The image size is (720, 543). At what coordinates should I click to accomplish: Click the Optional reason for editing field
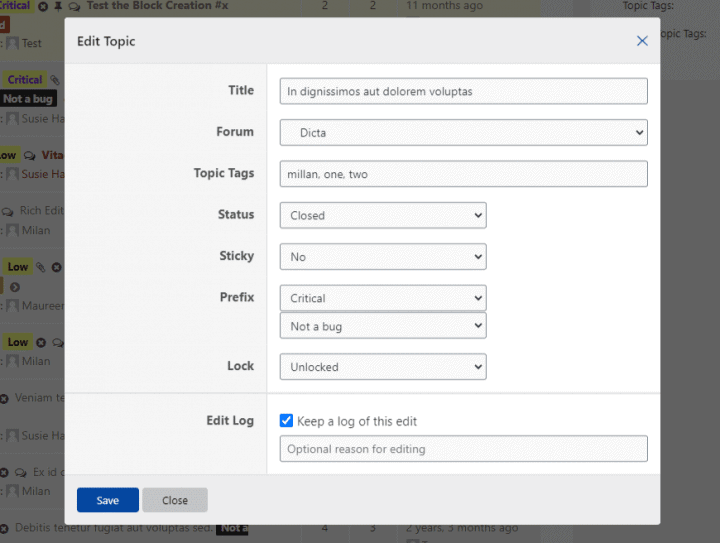coord(463,448)
